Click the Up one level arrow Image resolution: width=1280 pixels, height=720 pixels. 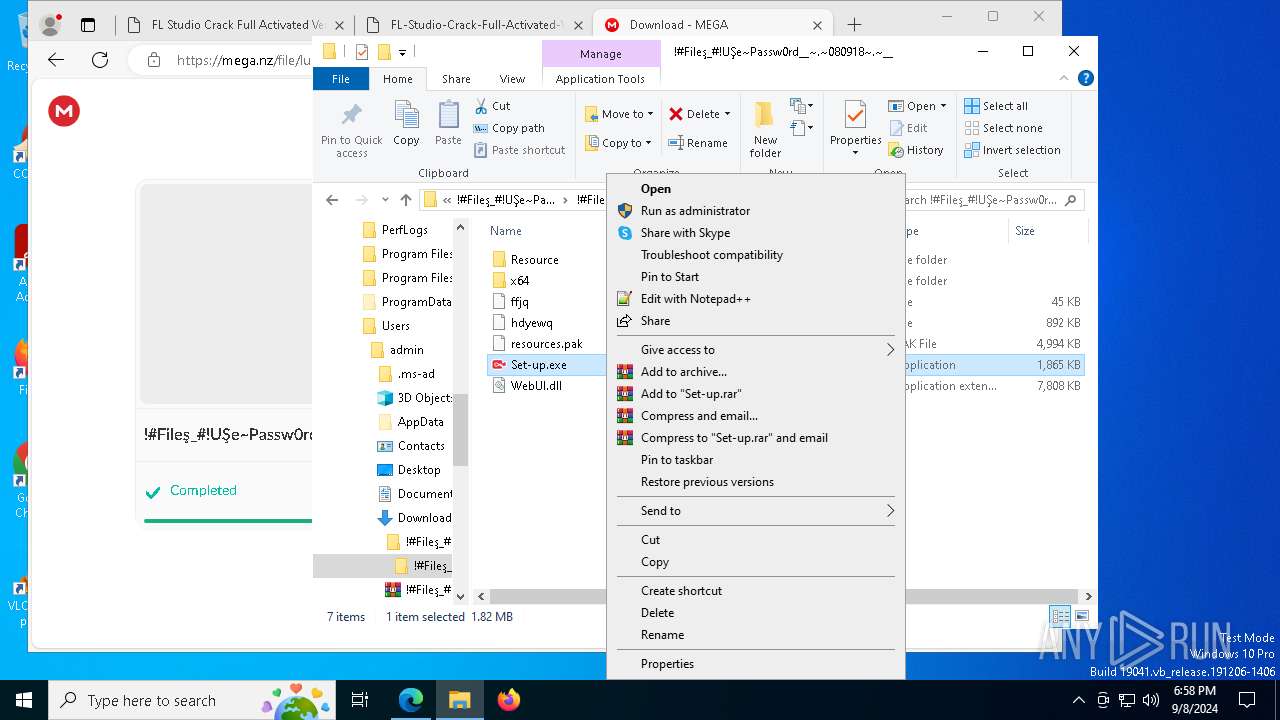click(x=405, y=200)
